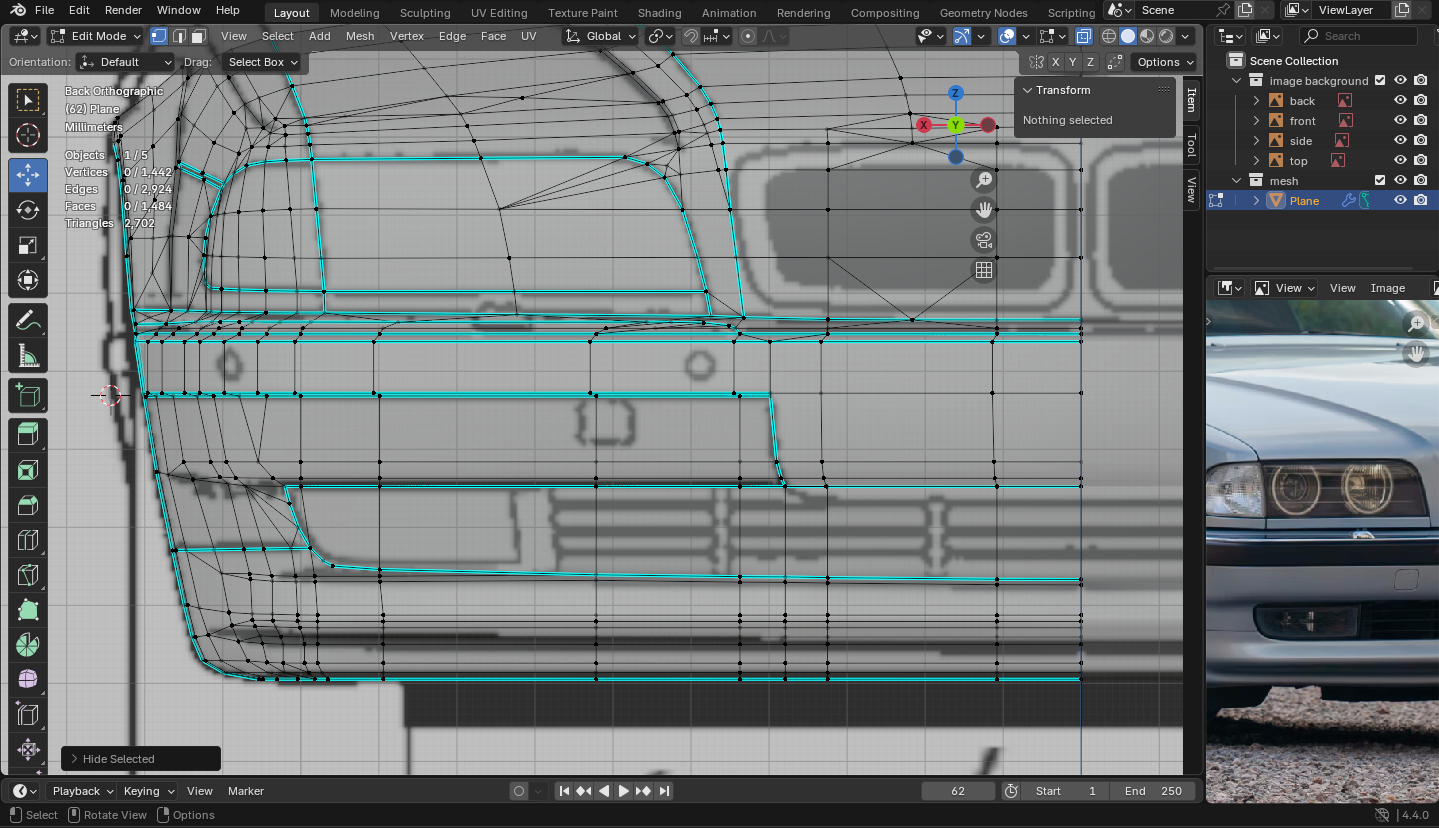Select the Add Cube tool

tap(28, 396)
